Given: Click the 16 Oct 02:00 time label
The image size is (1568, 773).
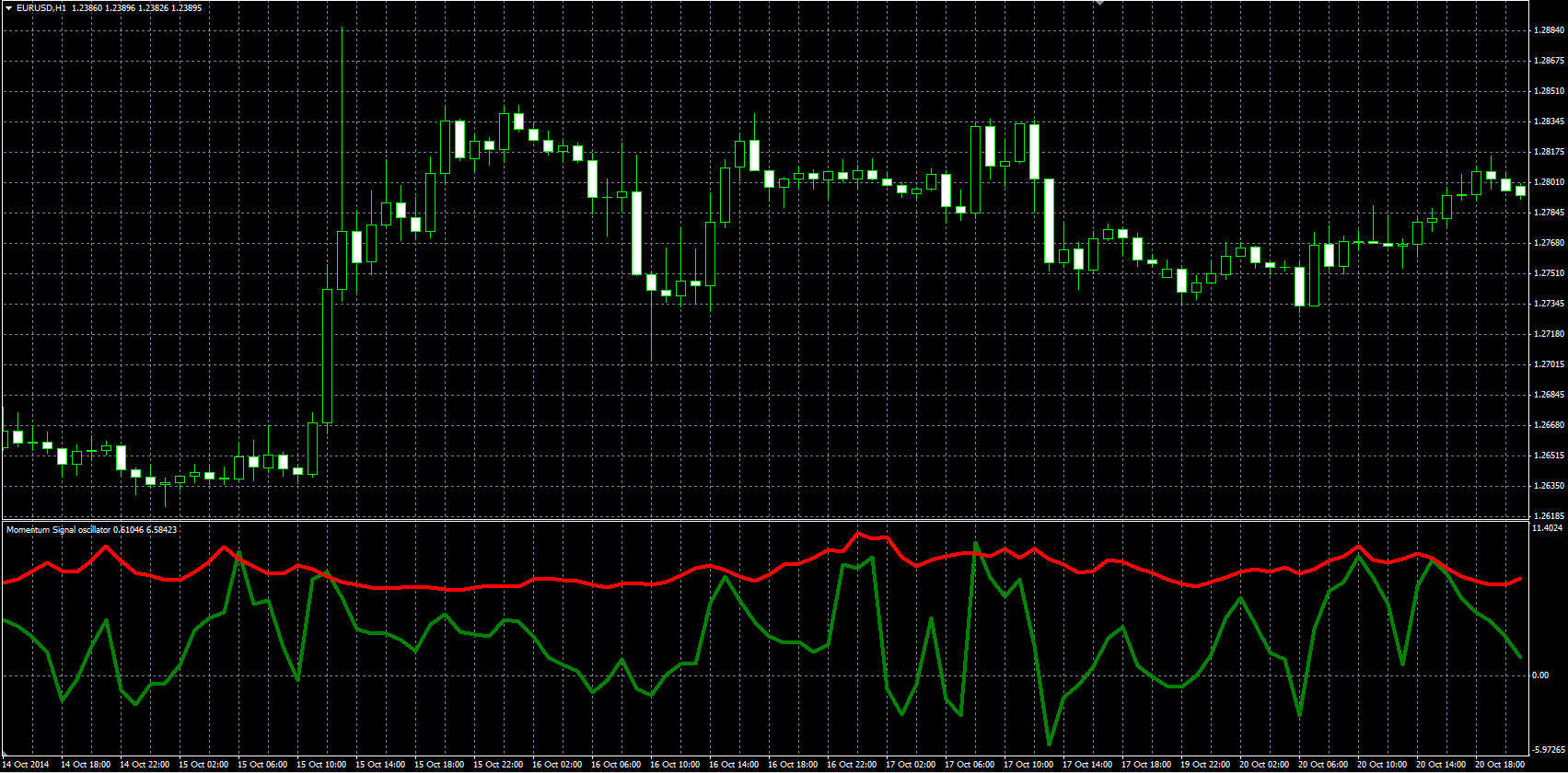Looking at the screenshot, I should [557, 765].
